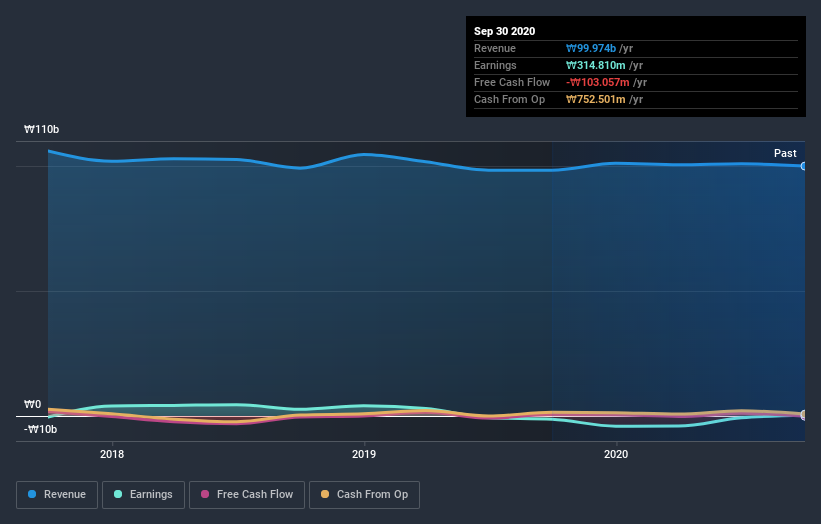The image size is (821, 524).
Task: Click the Past label on chart
Action: [x=785, y=153]
